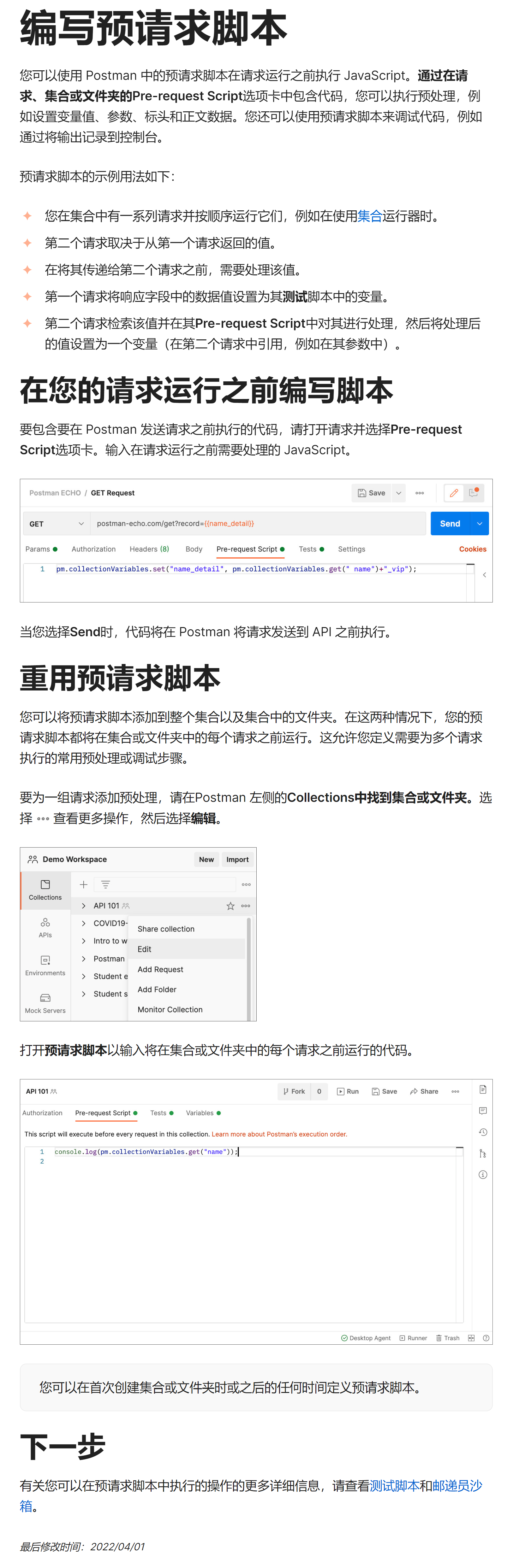
Task: Open the Environments sidebar icon
Action: [x=45, y=966]
